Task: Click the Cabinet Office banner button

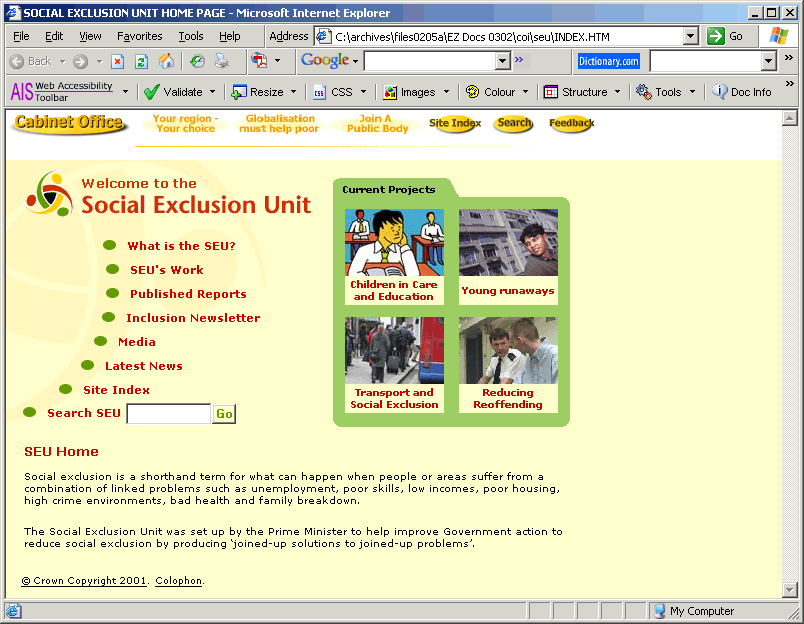Action: (69, 123)
